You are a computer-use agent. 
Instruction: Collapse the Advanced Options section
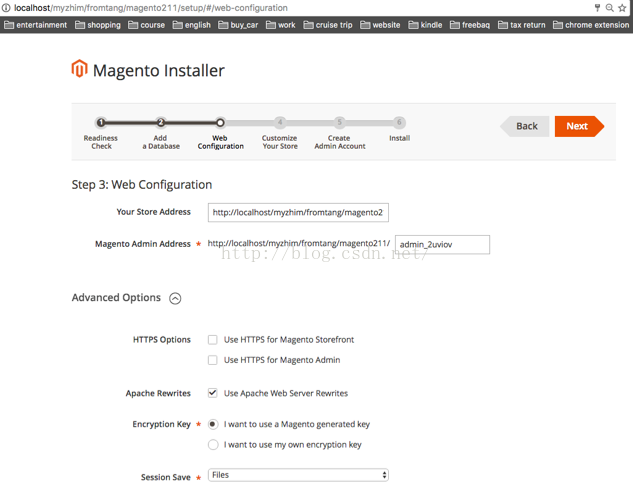coord(175,298)
